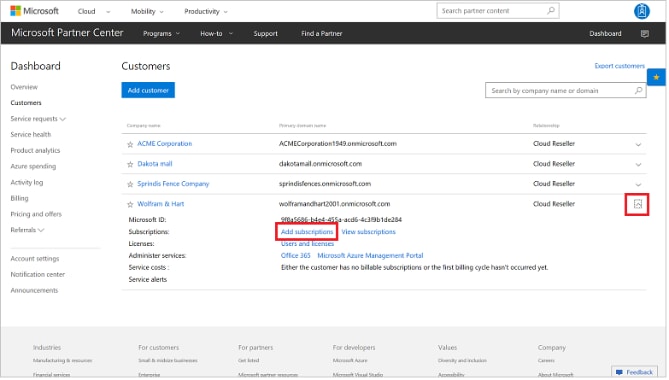Click the Microsoft Partner Center title
The width and height of the screenshot is (669, 380).
click(67, 33)
